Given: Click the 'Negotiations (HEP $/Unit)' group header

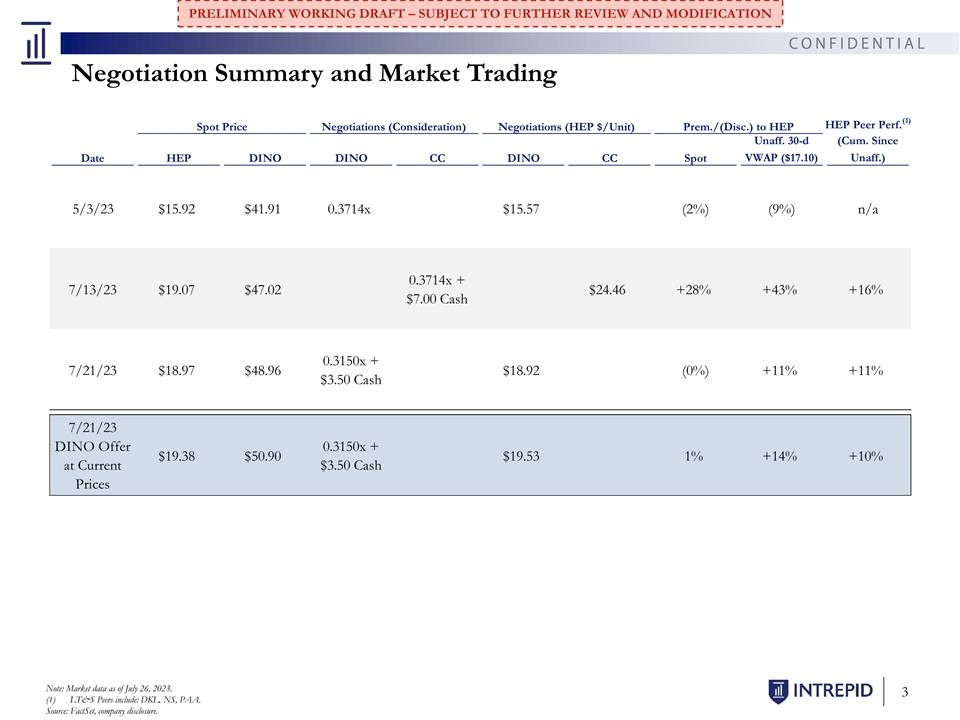Looking at the screenshot, I should click(x=566, y=127).
